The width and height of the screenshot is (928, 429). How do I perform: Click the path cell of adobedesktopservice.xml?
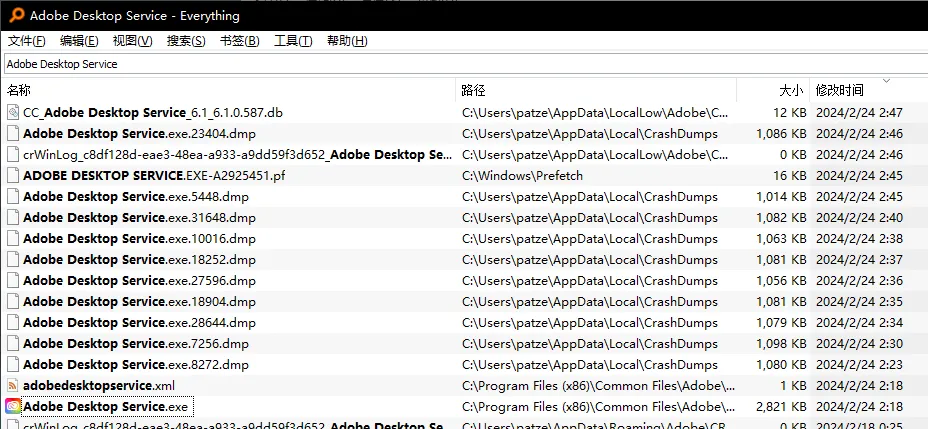click(598, 386)
